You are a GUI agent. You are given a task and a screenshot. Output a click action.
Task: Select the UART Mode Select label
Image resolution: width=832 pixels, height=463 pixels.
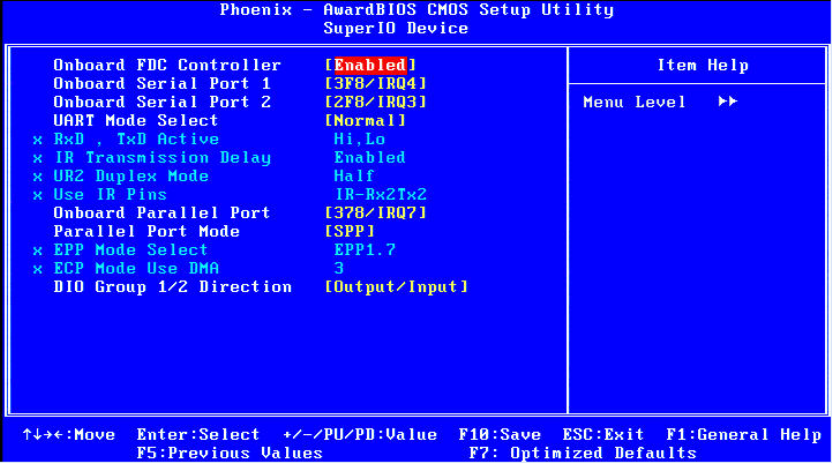(x=136, y=121)
